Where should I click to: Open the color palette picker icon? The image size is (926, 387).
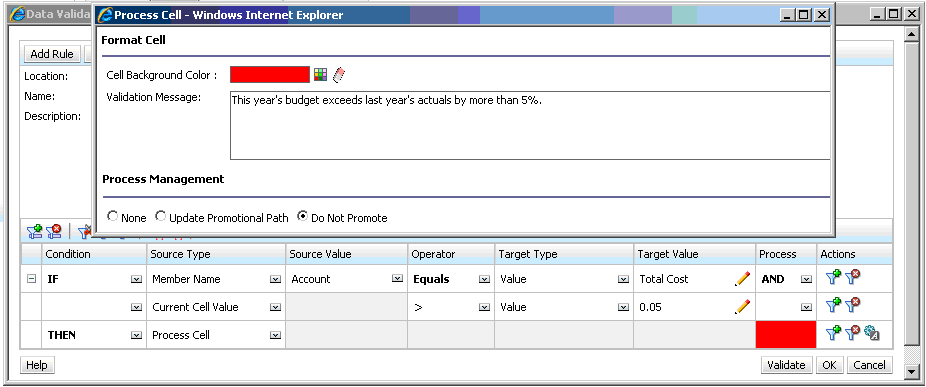320,74
